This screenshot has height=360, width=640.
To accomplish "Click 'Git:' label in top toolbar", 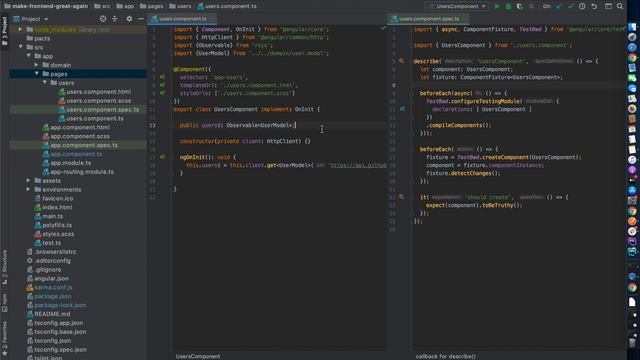I will coord(547,6).
